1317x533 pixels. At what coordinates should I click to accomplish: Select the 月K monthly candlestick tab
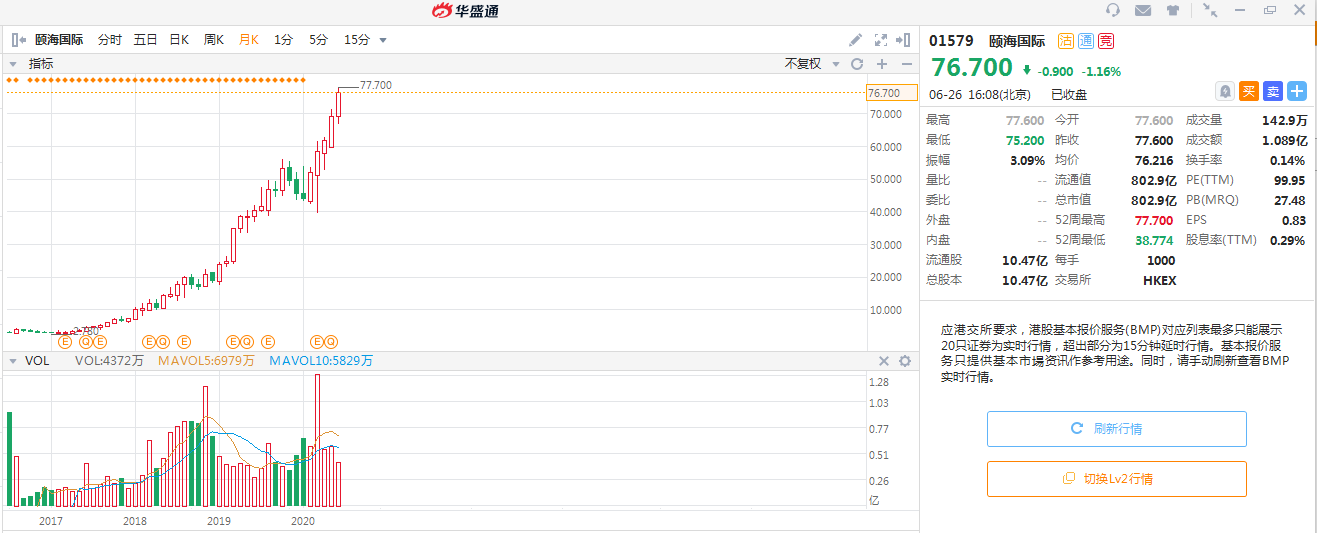[249, 40]
